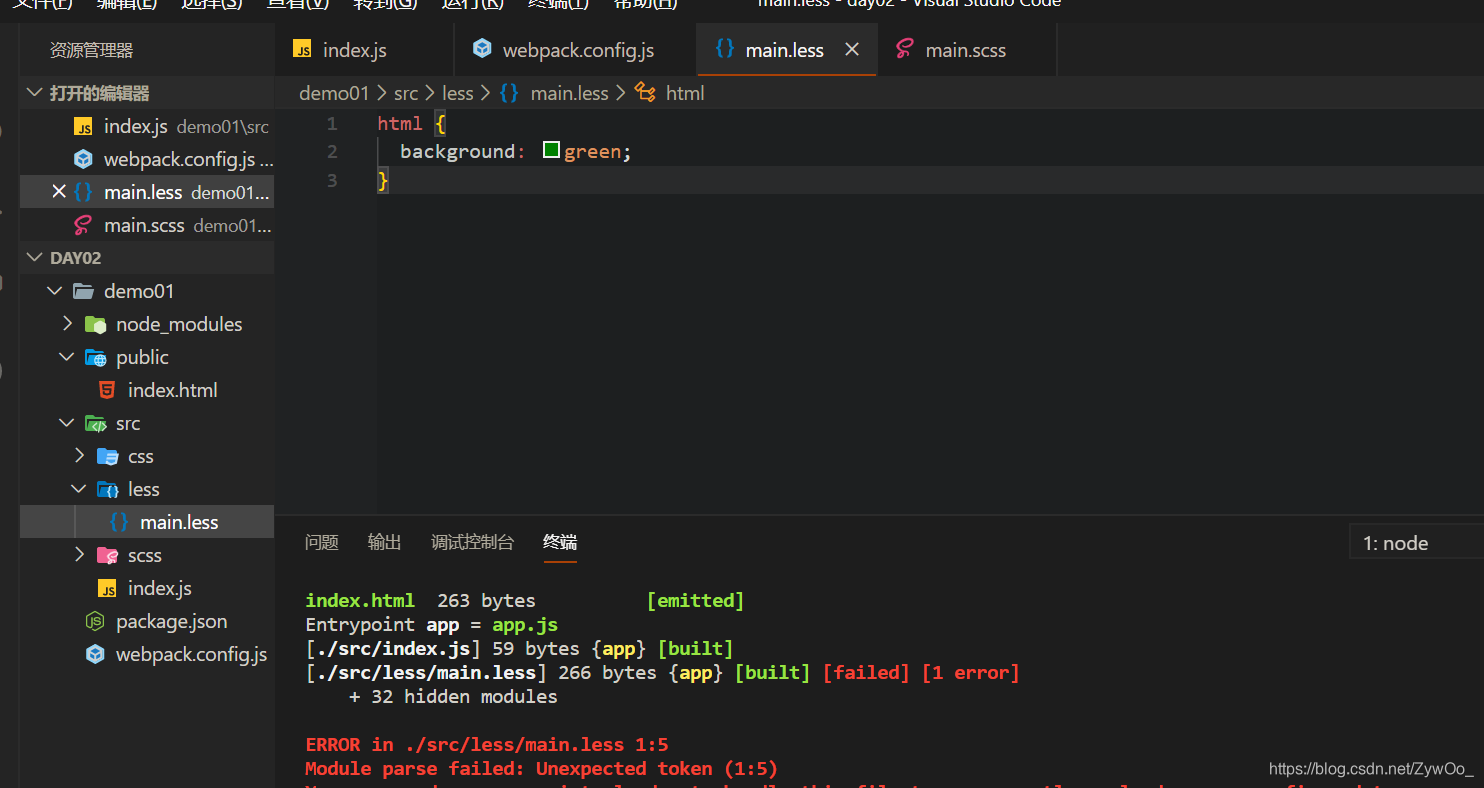
Task: Close main.less from open editors list
Action: (59, 192)
